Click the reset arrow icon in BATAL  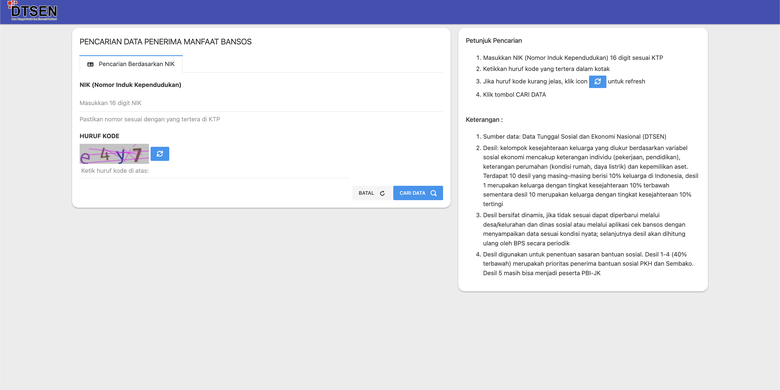(382, 194)
